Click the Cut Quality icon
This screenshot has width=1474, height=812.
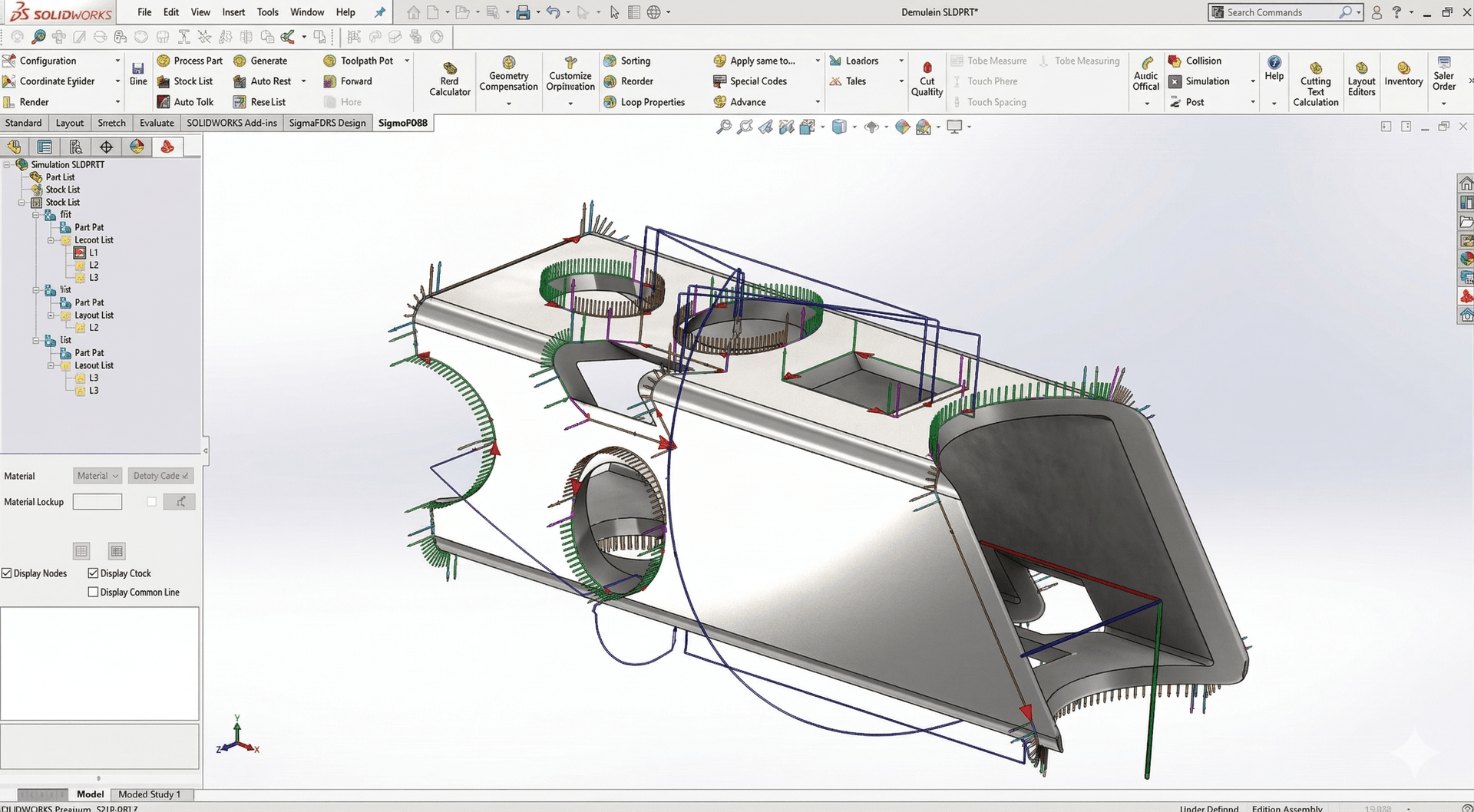[x=927, y=67]
